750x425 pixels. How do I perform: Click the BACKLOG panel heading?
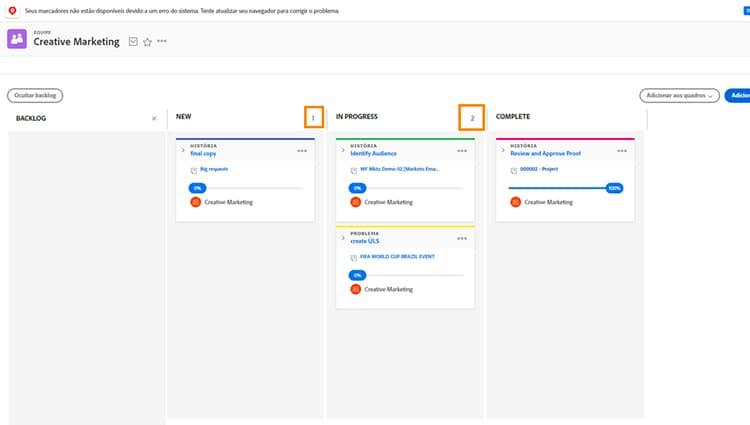(31, 118)
